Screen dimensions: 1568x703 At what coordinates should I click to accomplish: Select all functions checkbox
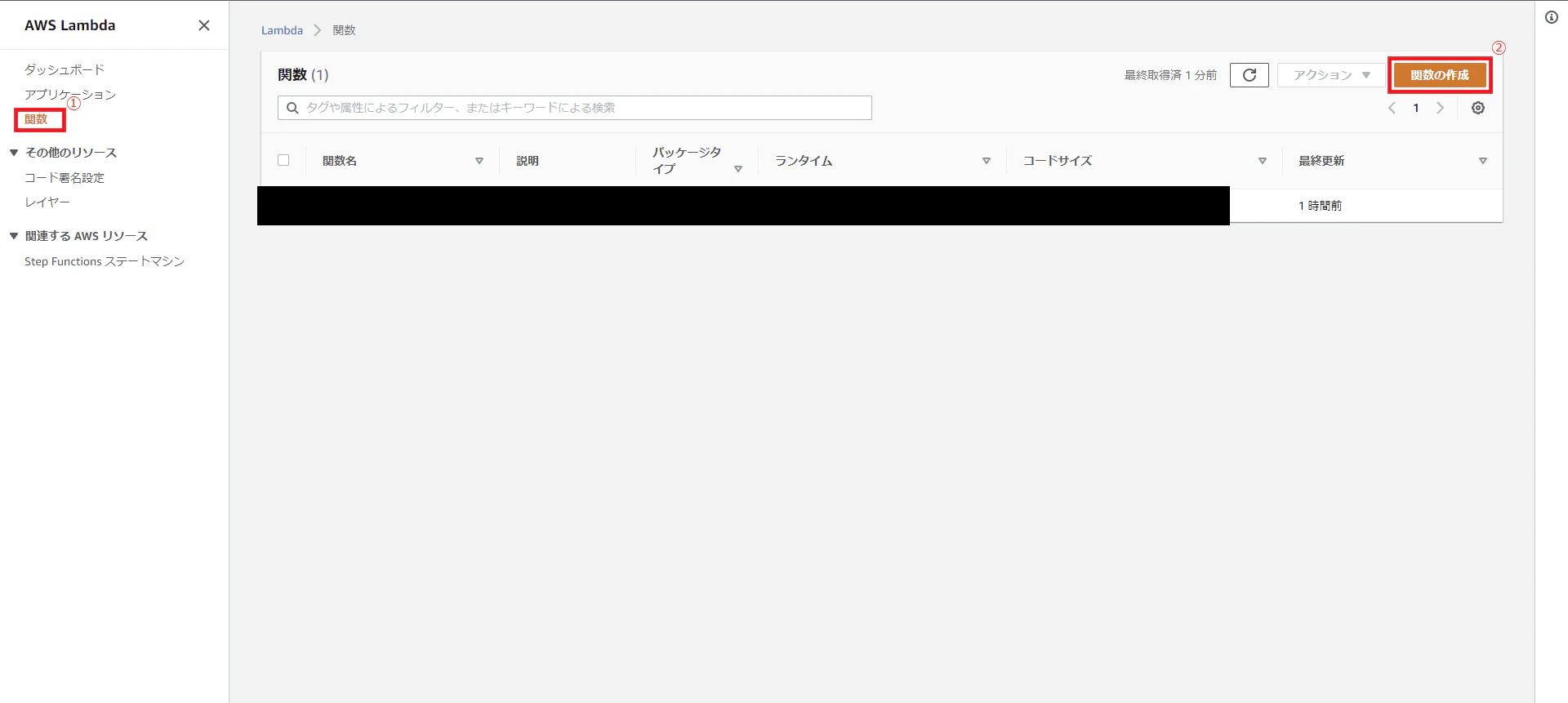[283, 160]
